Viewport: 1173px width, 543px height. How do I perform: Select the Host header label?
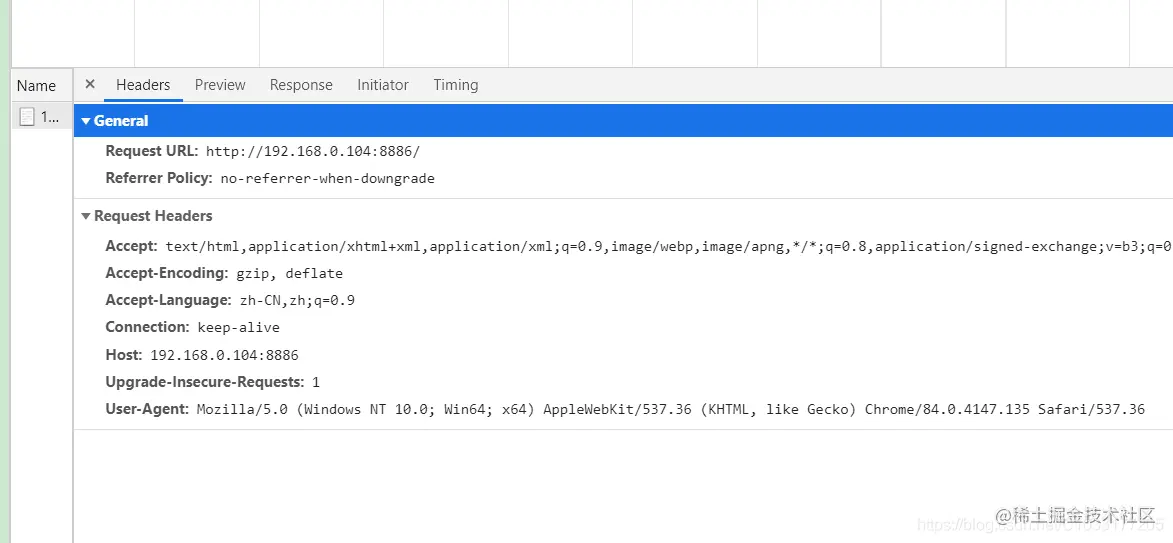click(x=124, y=355)
